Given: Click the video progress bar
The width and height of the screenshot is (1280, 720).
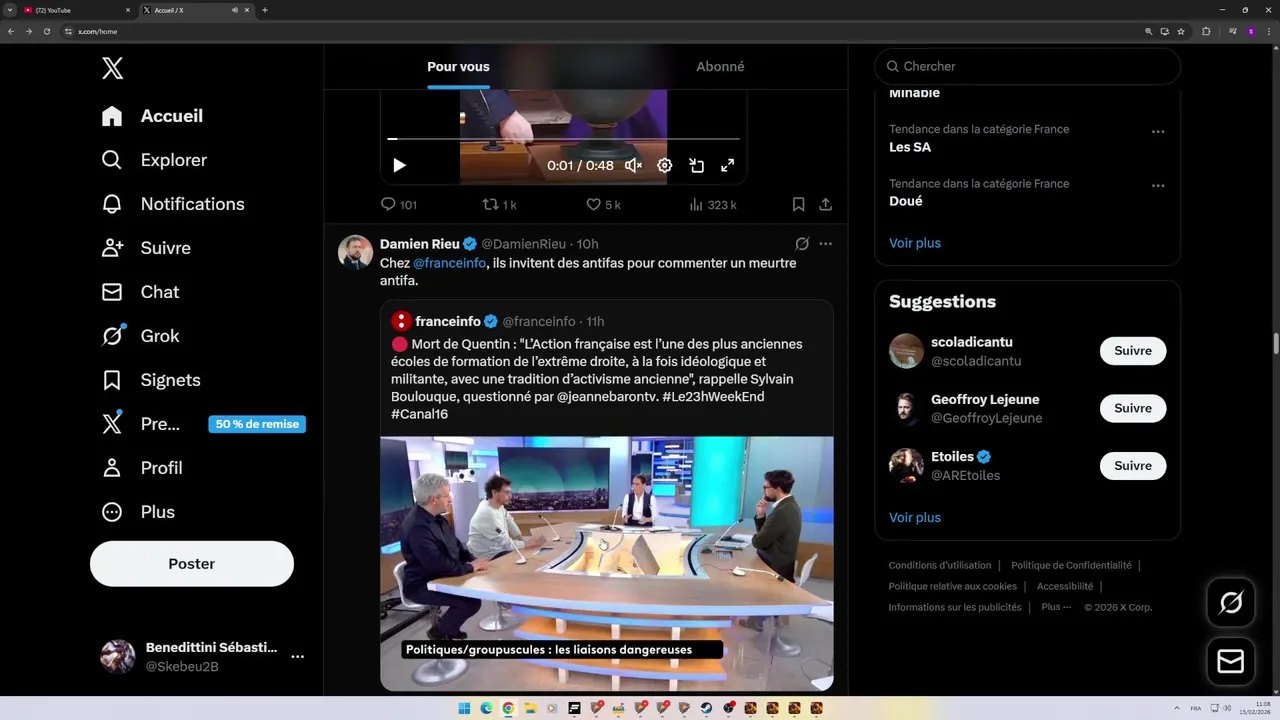Looking at the screenshot, I should click(x=563, y=139).
